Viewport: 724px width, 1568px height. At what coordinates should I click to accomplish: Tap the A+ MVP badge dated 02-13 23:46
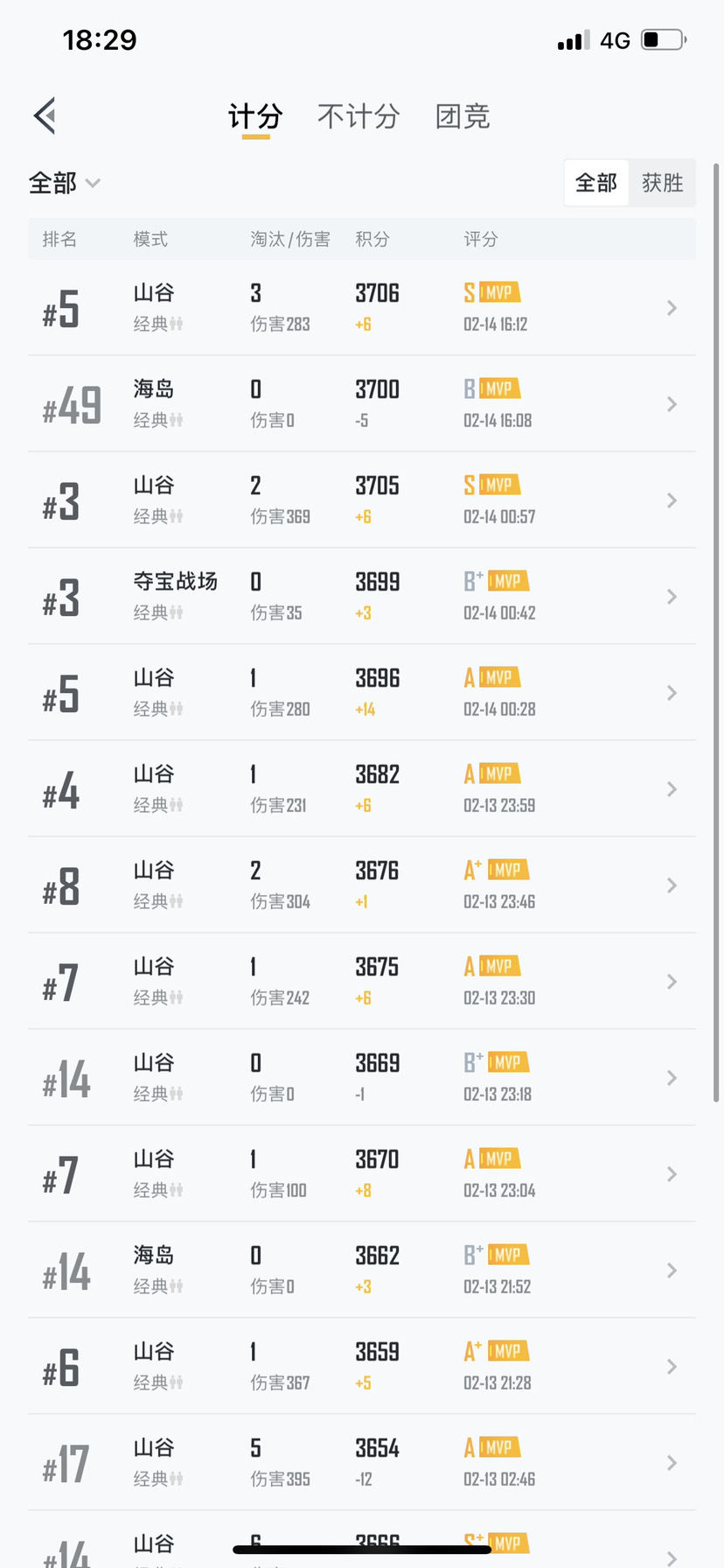click(497, 870)
